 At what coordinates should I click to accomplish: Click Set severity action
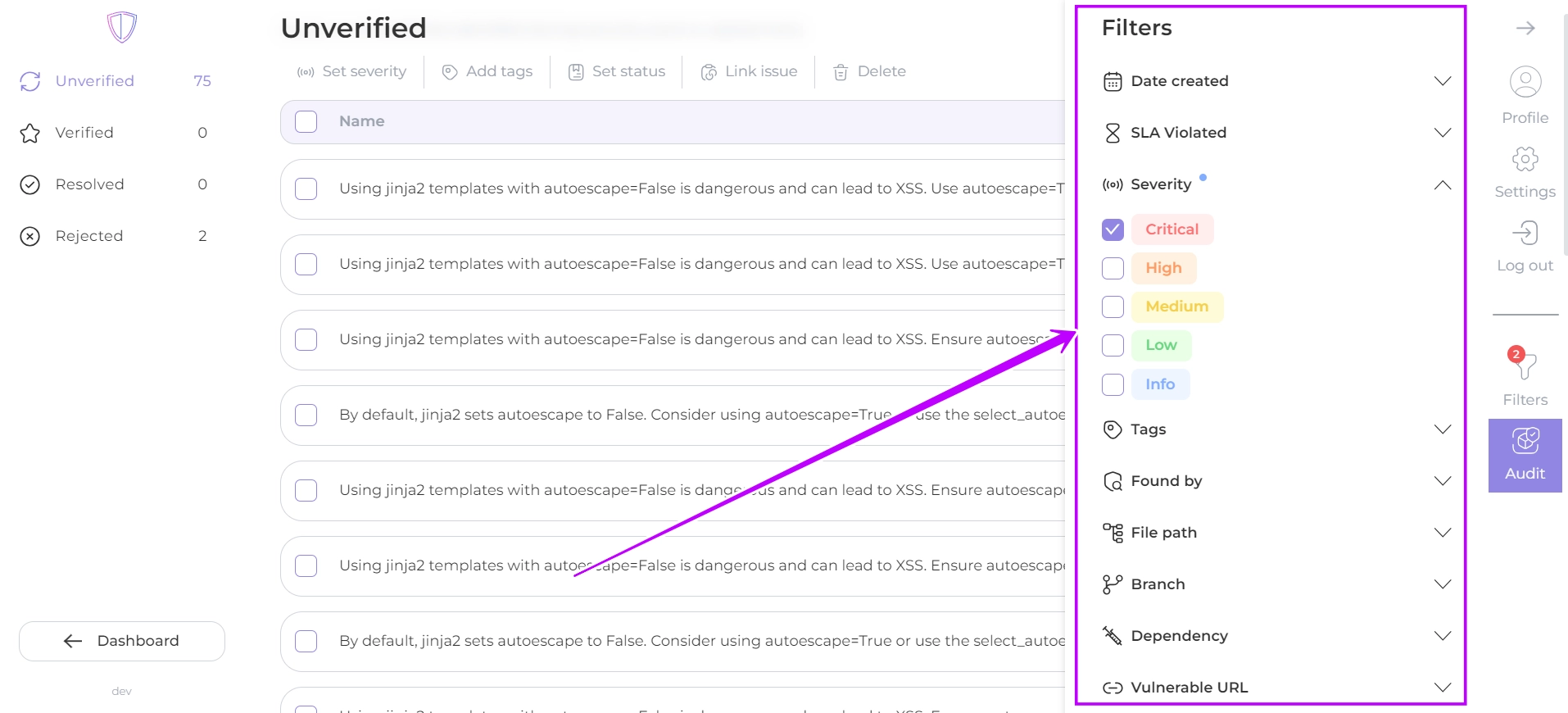[351, 72]
